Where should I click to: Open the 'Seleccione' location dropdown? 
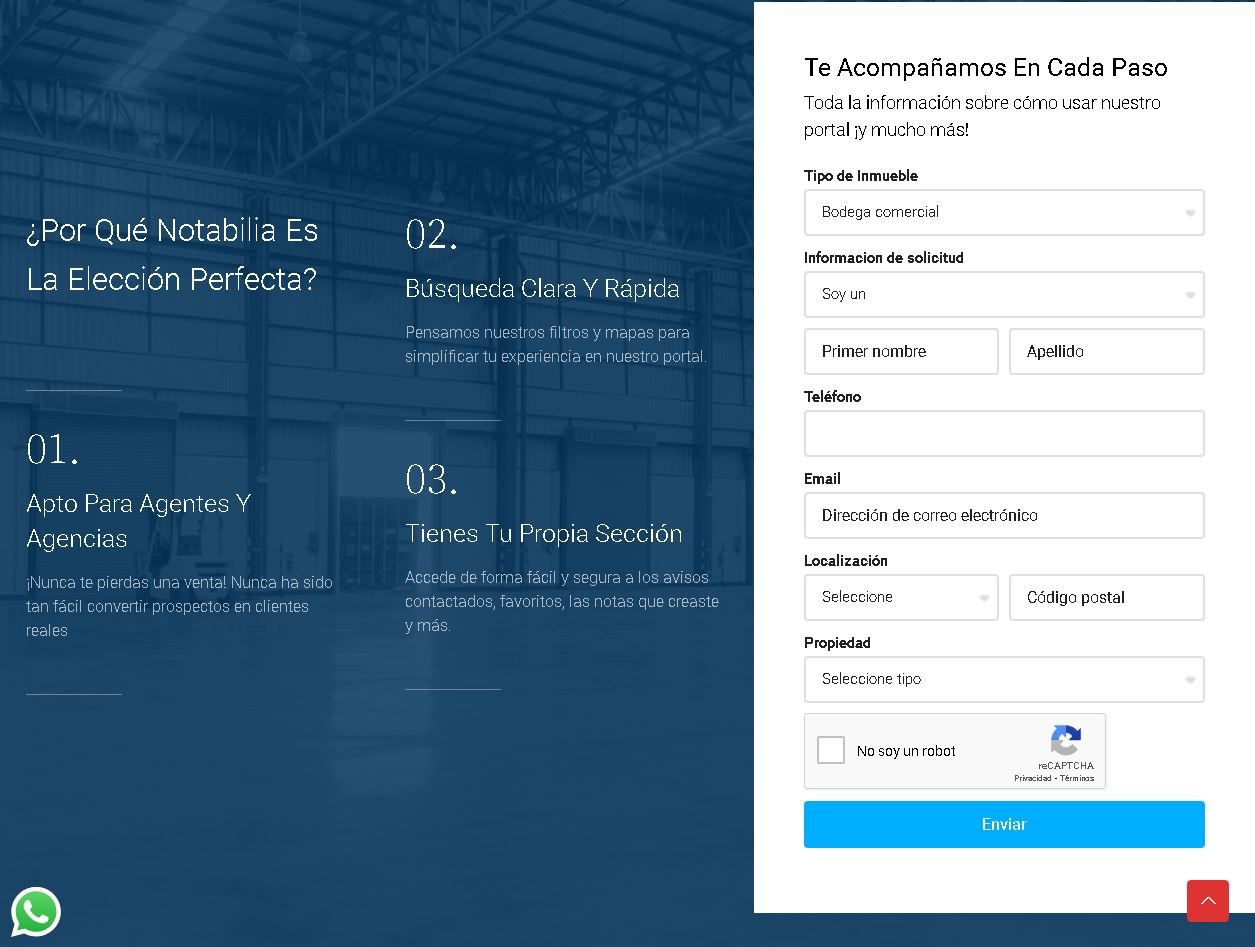pyautogui.click(x=901, y=597)
